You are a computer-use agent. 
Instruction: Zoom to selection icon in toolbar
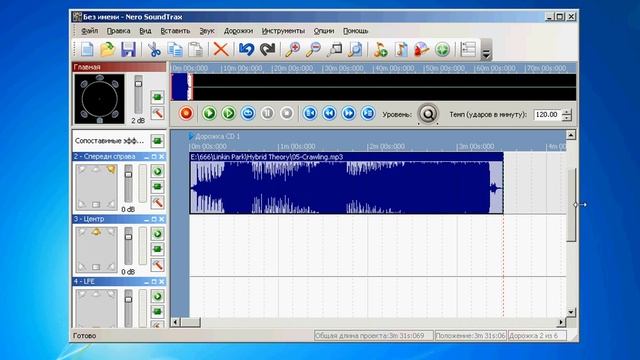335,49
